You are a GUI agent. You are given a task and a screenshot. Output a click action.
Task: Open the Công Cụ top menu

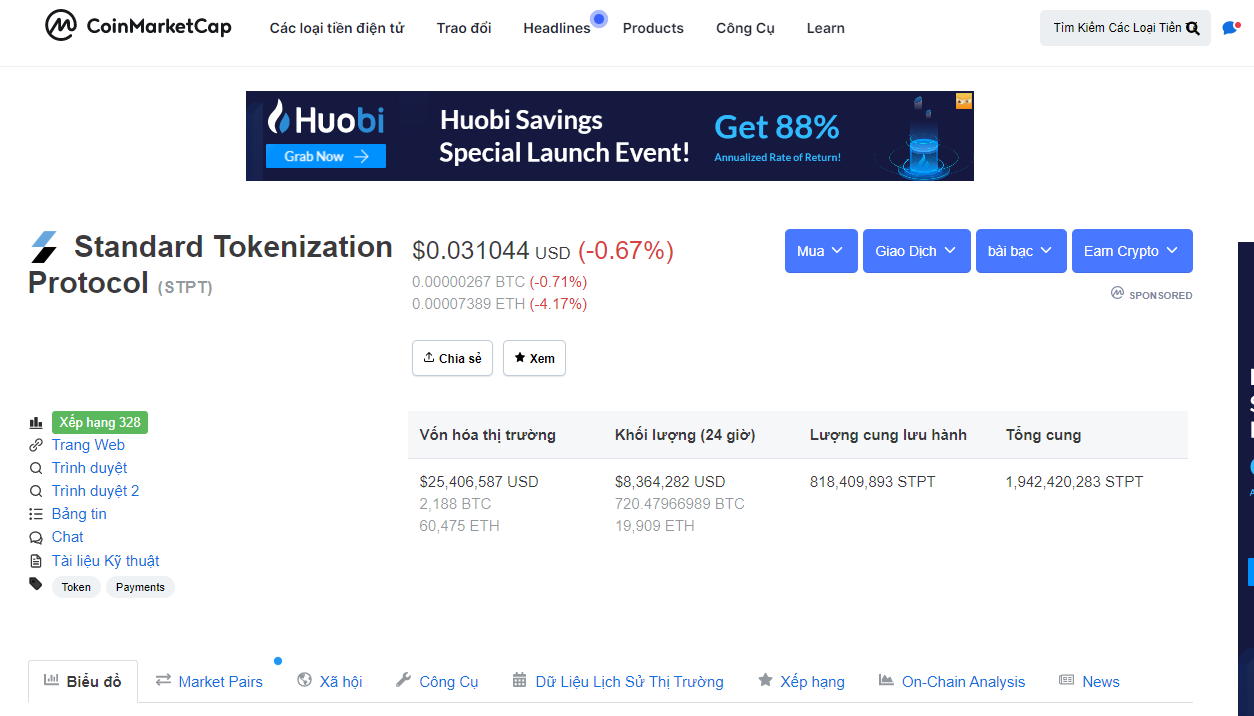point(745,28)
